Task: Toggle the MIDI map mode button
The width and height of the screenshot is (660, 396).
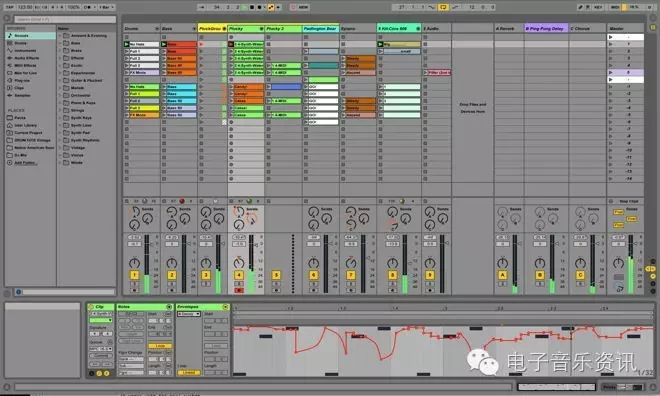Action: click(615, 7)
